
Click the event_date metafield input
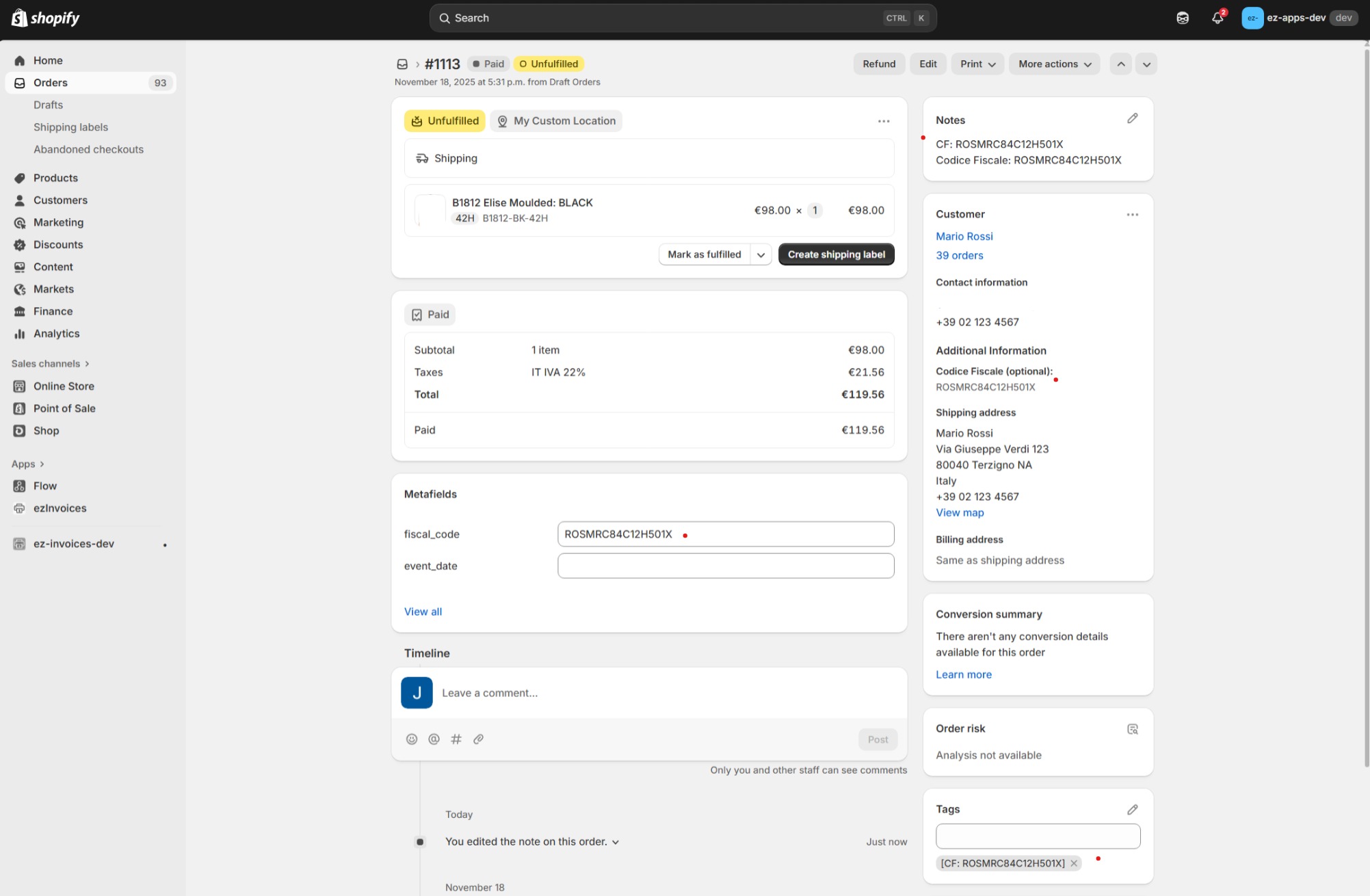[725, 566]
